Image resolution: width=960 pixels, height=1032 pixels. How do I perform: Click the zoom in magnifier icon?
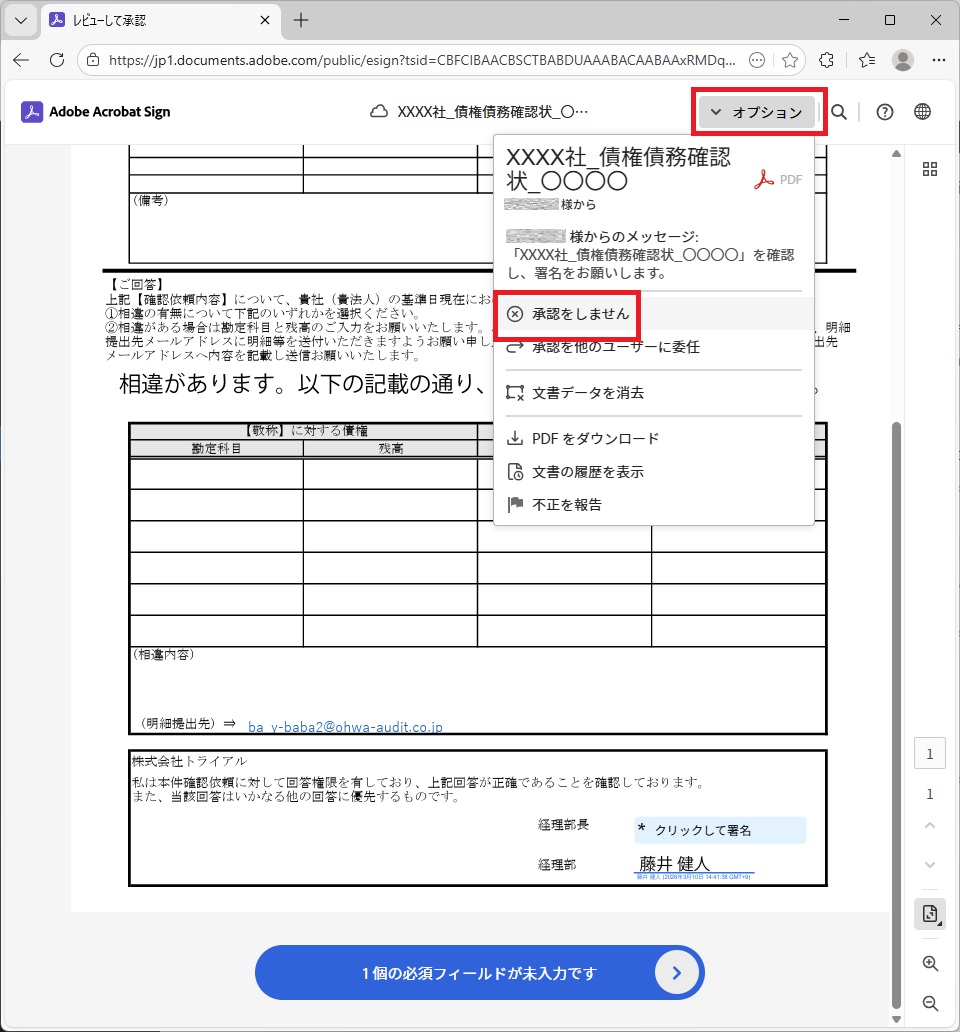(930, 964)
